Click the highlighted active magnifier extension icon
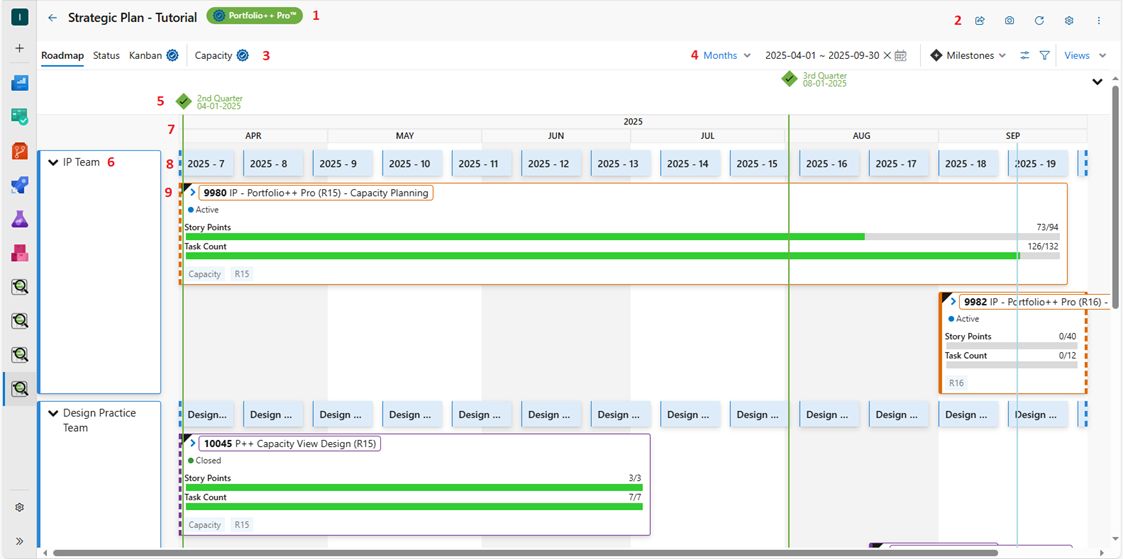This screenshot has width=1123, height=559. 19,389
